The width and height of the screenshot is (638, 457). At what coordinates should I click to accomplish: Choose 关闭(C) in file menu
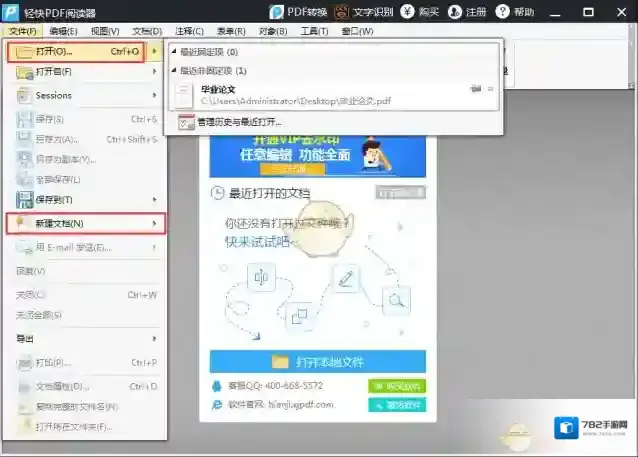pos(86,295)
